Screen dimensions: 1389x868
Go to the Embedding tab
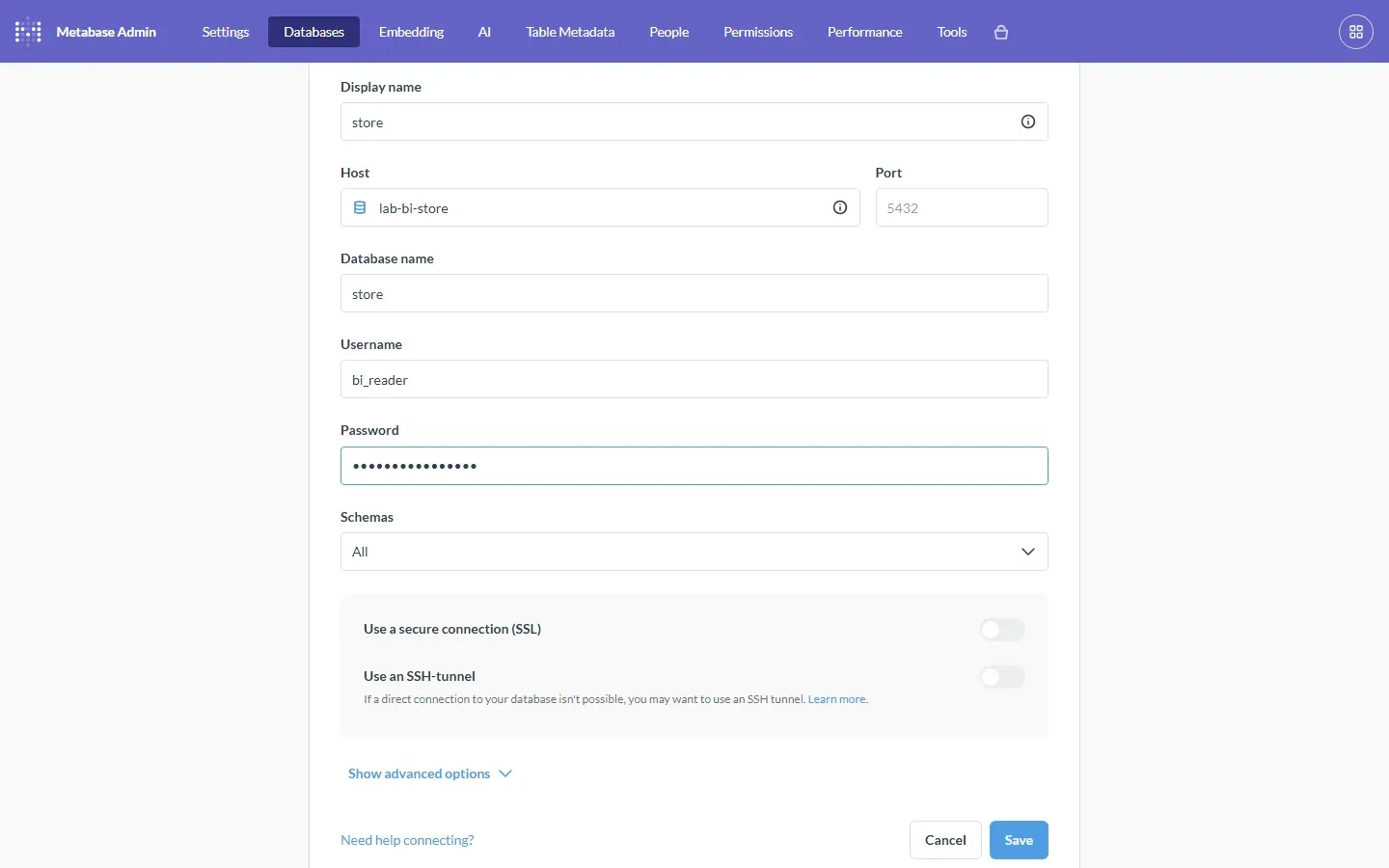click(412, 32)
